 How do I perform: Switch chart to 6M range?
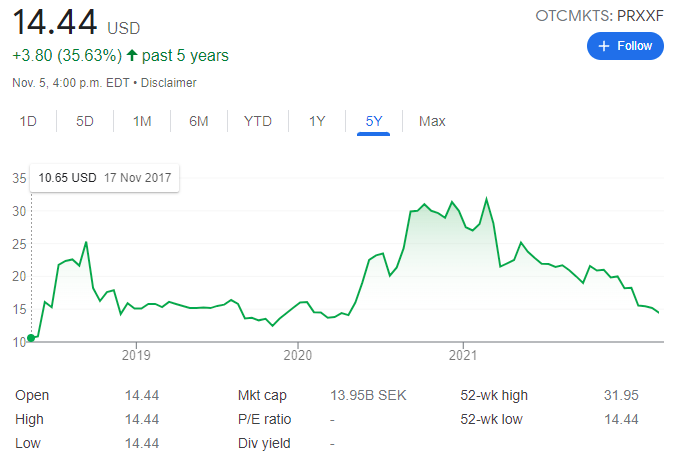point(199,121)
